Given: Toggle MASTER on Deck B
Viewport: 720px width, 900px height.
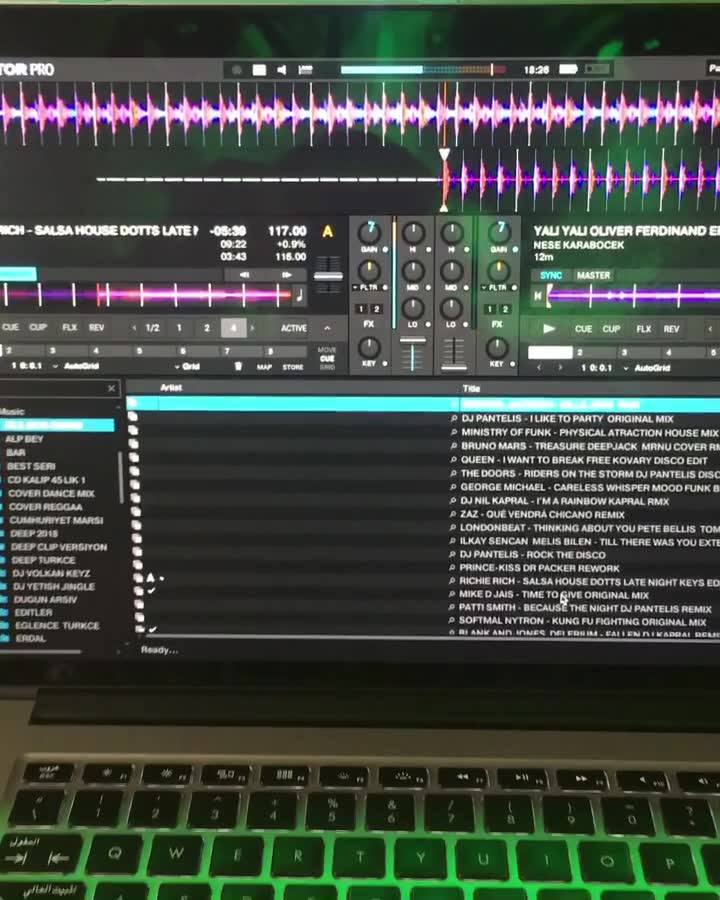Looking at the screenshot, I should click(594, 276).
